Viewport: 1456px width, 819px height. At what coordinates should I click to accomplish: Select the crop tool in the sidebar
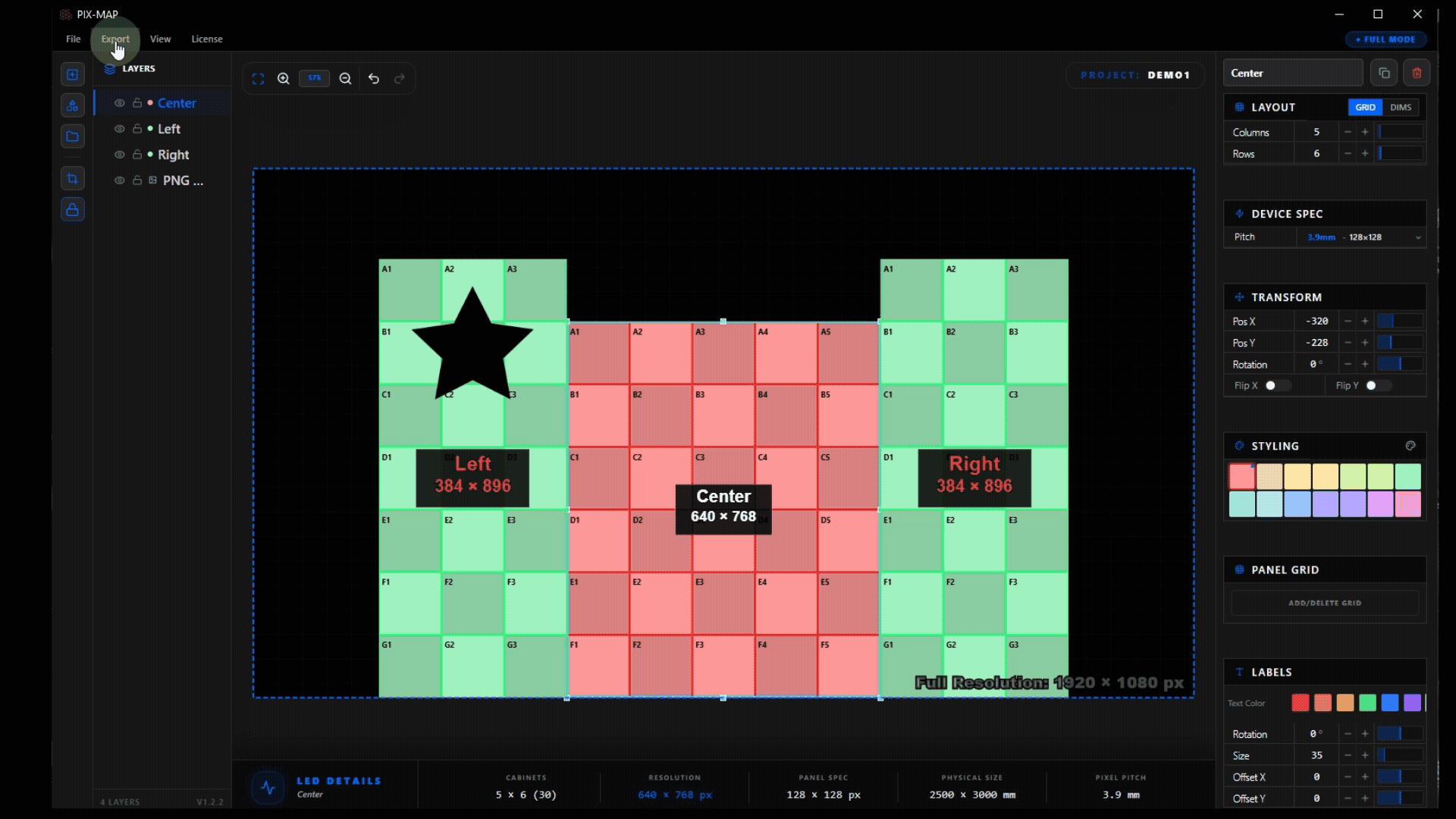[72, 178]
